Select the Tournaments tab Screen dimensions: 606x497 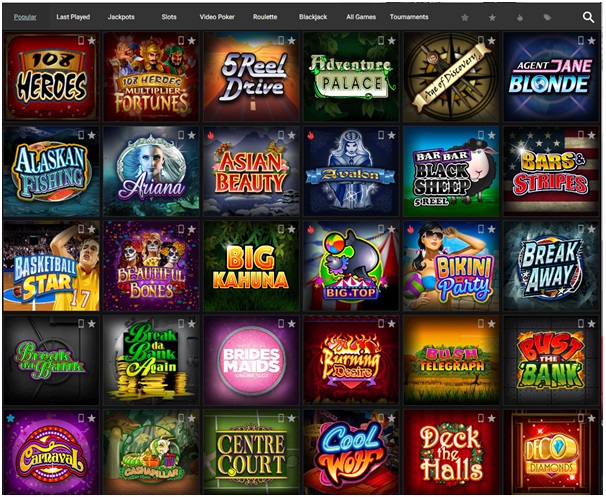409,17
